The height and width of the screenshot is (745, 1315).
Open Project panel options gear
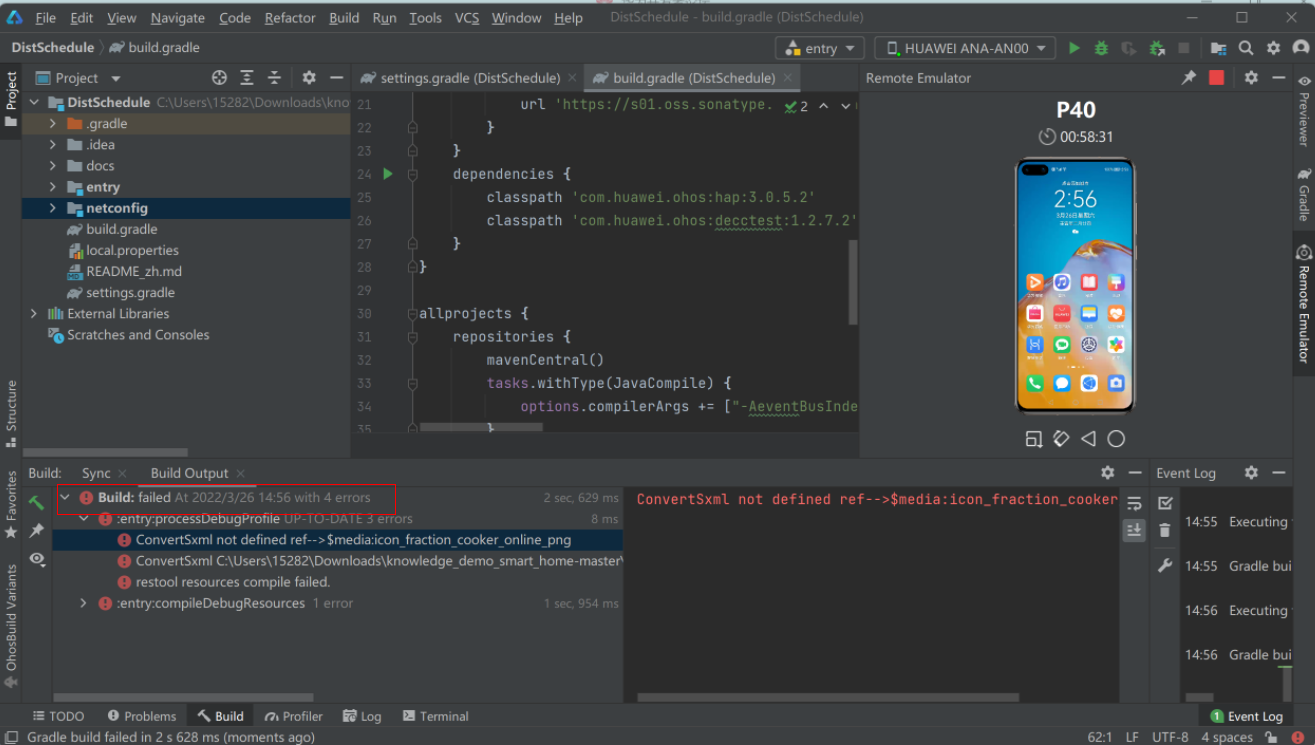tap(309, 78)
